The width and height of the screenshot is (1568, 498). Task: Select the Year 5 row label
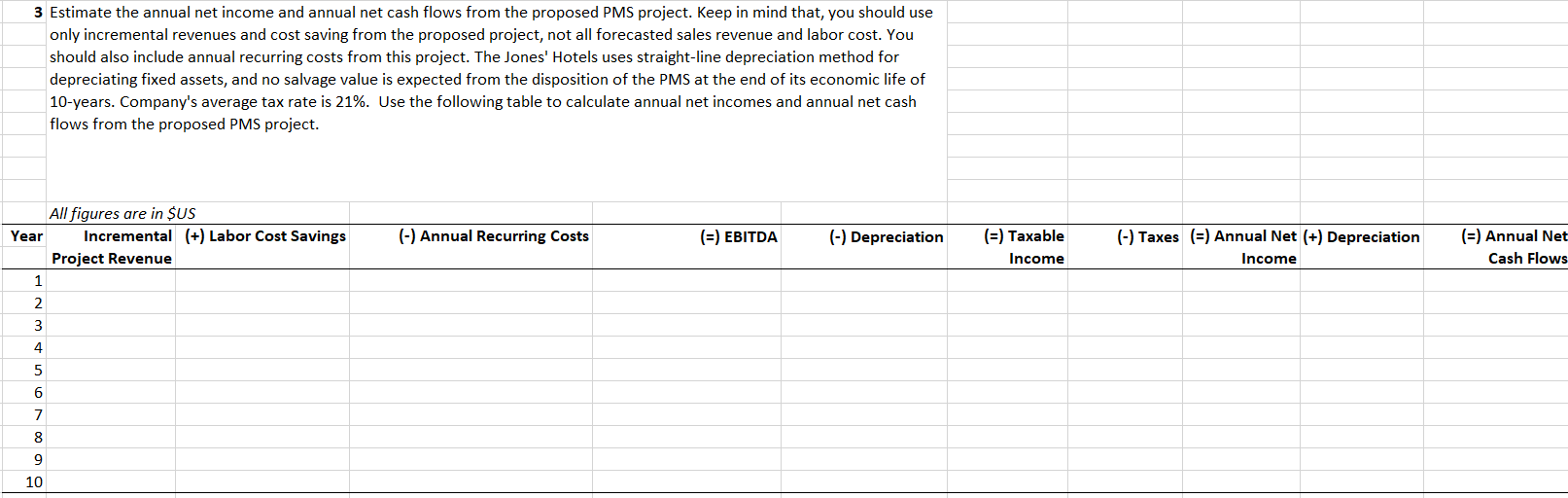point(23,371)
